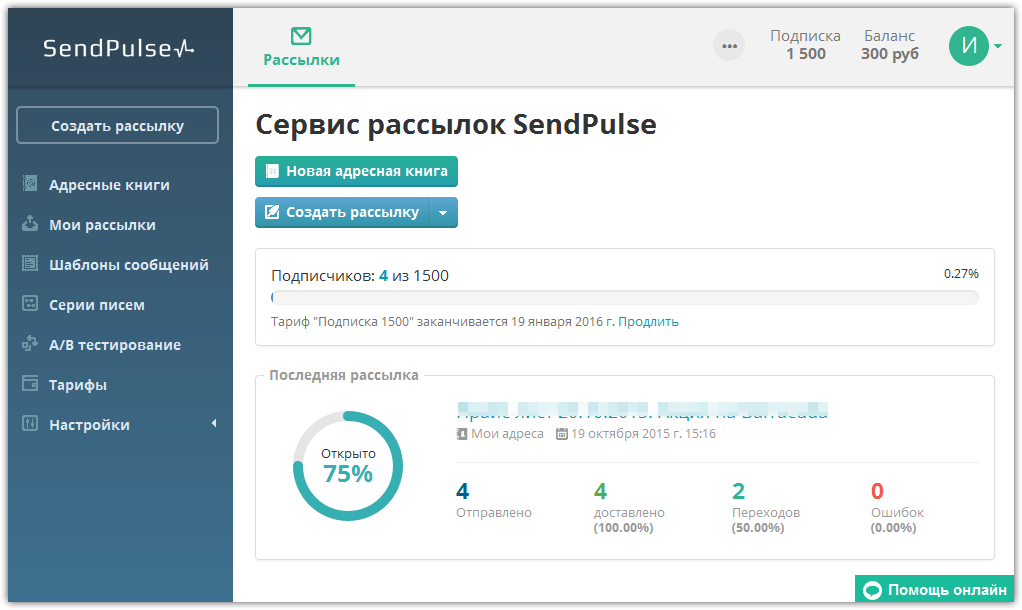
Task: Click sidebar Создать рассылку button
Action: coord(117,125)
